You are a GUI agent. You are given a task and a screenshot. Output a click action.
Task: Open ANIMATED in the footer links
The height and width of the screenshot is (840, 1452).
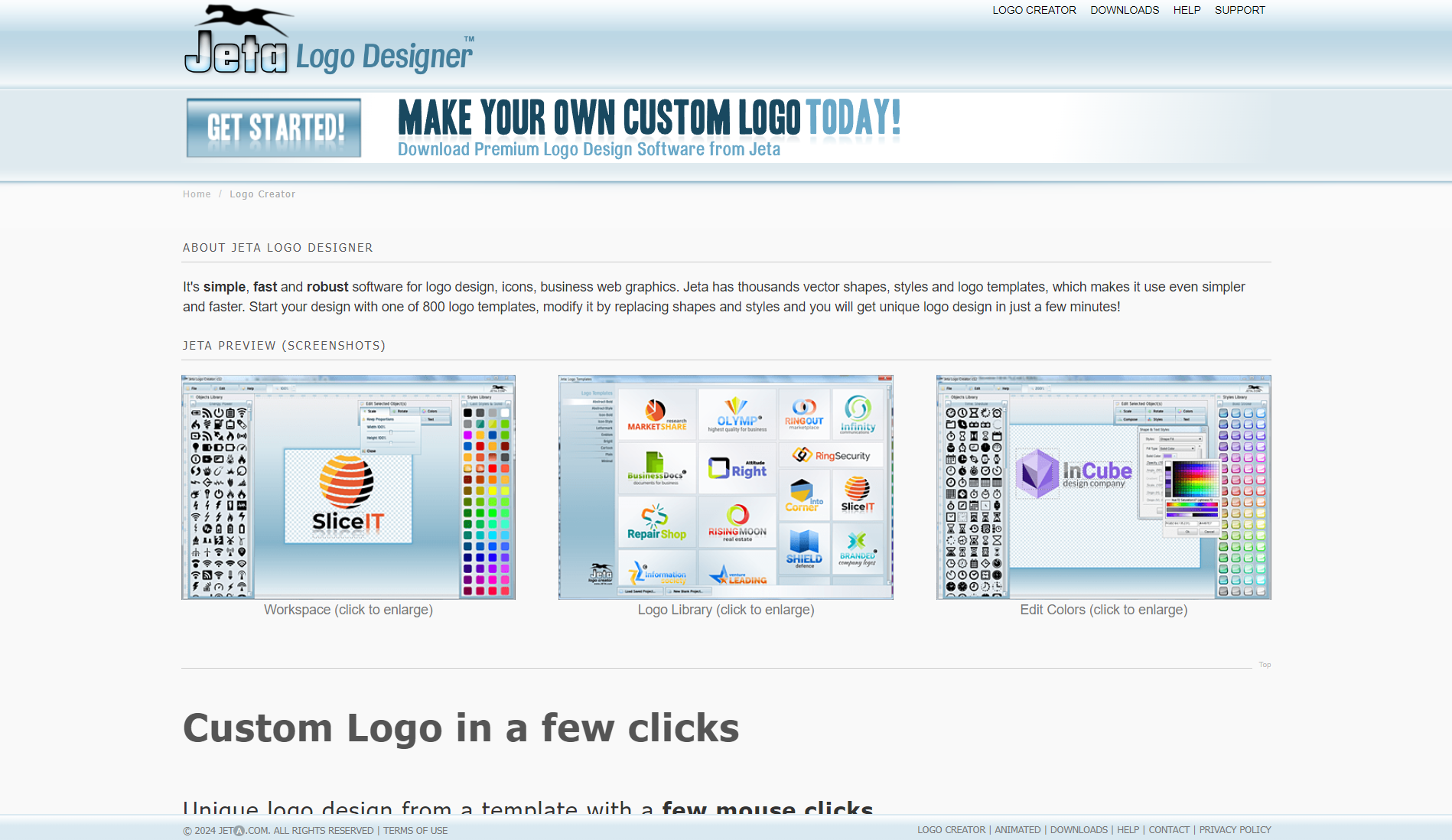click(1017, 830)
